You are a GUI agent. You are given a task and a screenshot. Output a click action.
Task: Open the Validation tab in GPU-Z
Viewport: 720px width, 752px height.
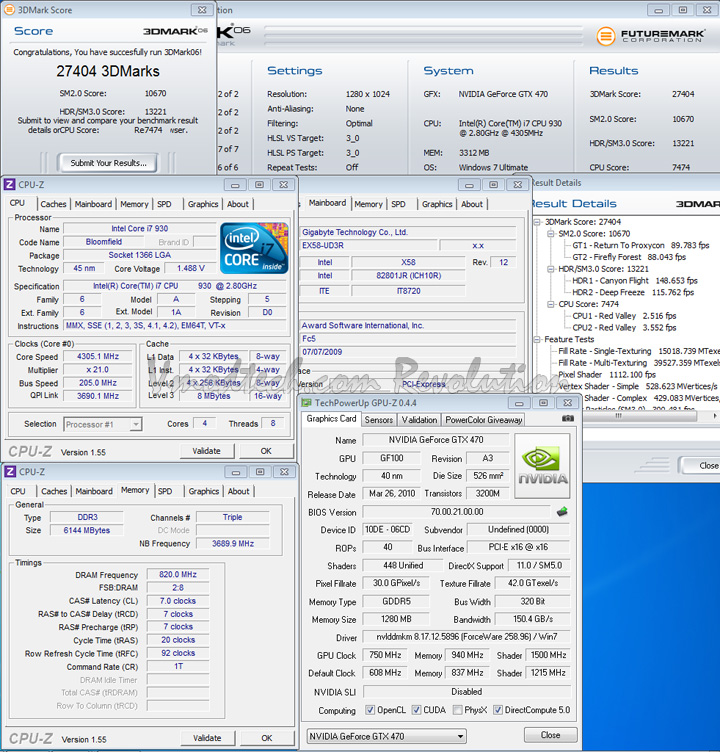[x=419, y=420]
